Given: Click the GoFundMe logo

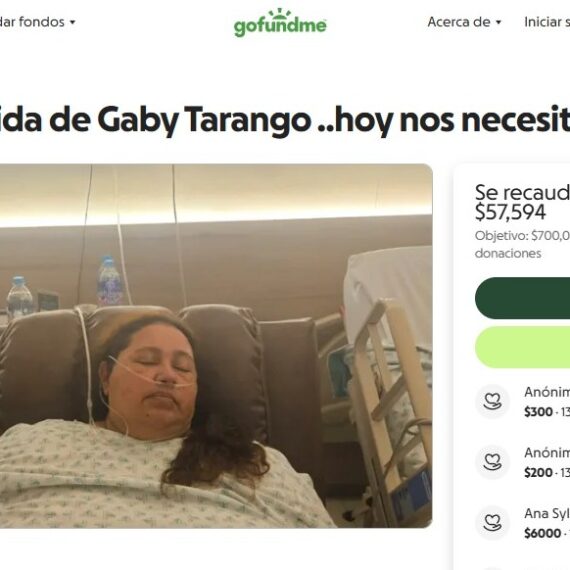Looking at the screenshot, I should [280, 23].
